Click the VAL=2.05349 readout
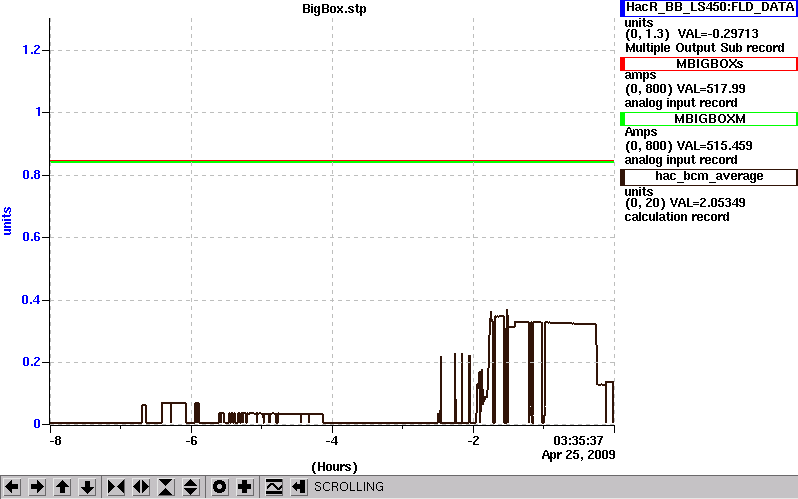The width and height of the screenshot is (798, 499). [x=707, y=203]
